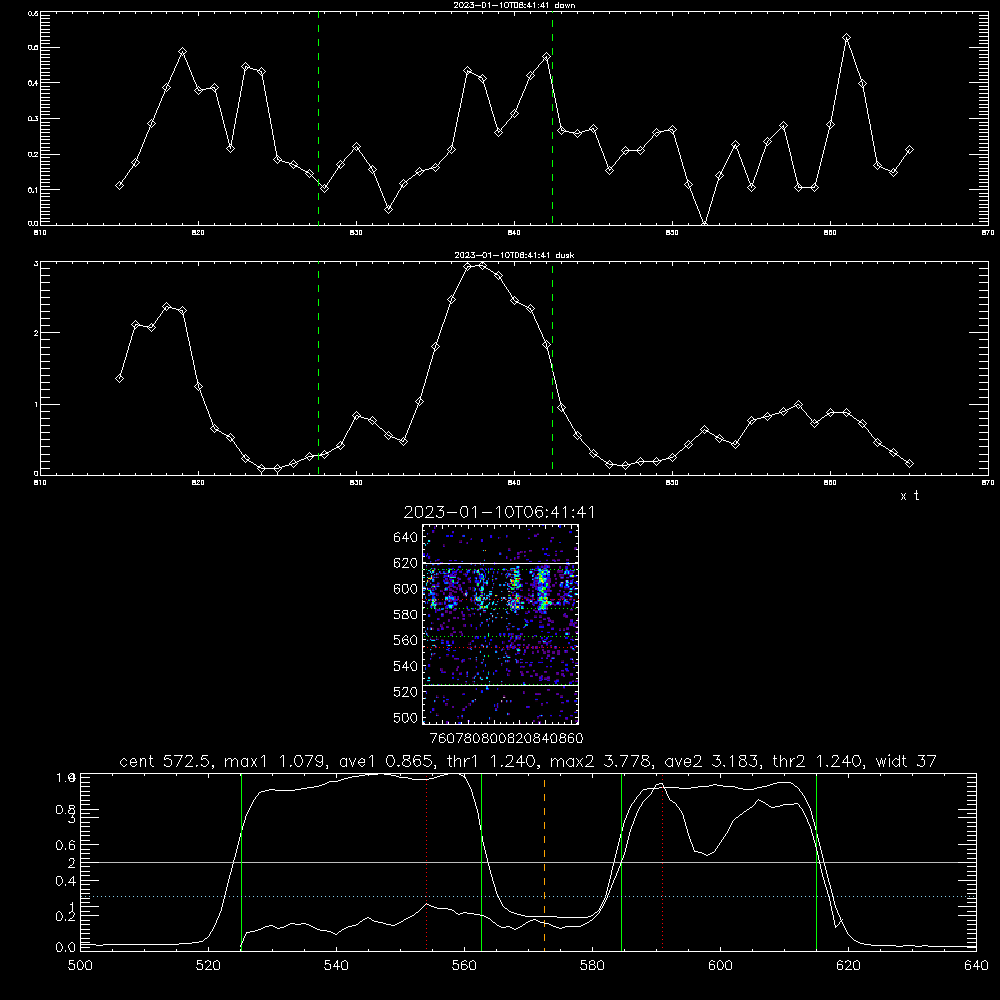Image resolution: width=1000 pixels, height=1000 pixels.
Task: Click x-axis label 830 on dawn plot
Action: coord(357,233)
